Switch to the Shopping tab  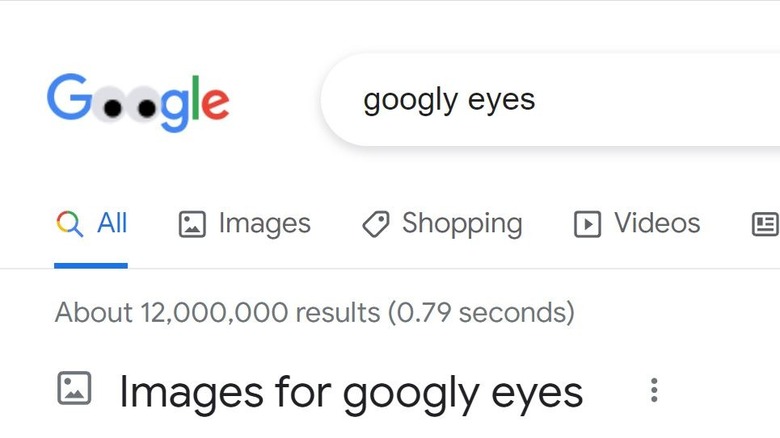pyautogui.click(x=462, y=223)
